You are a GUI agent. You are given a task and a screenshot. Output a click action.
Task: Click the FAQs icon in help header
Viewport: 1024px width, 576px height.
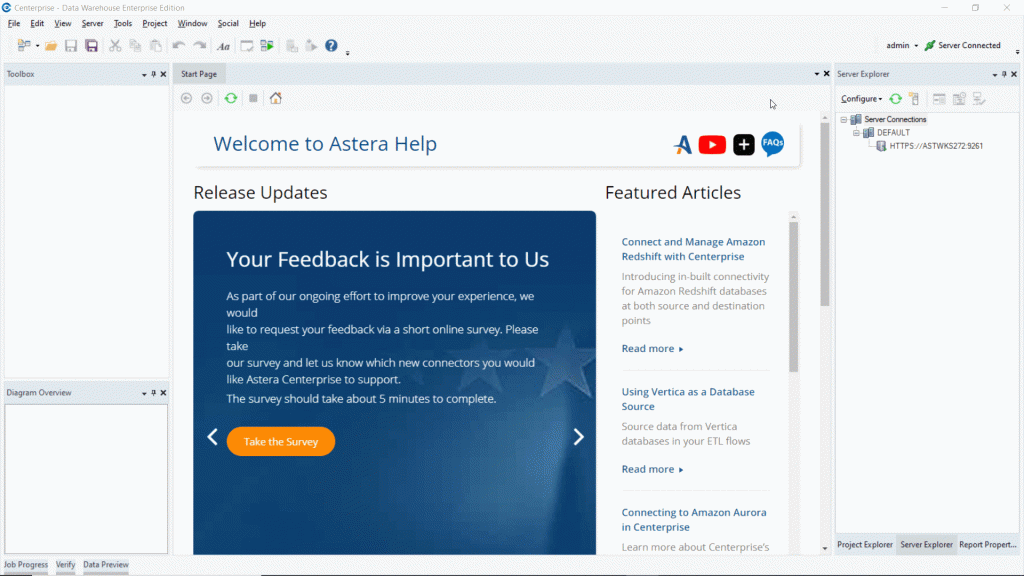(772, 145)
